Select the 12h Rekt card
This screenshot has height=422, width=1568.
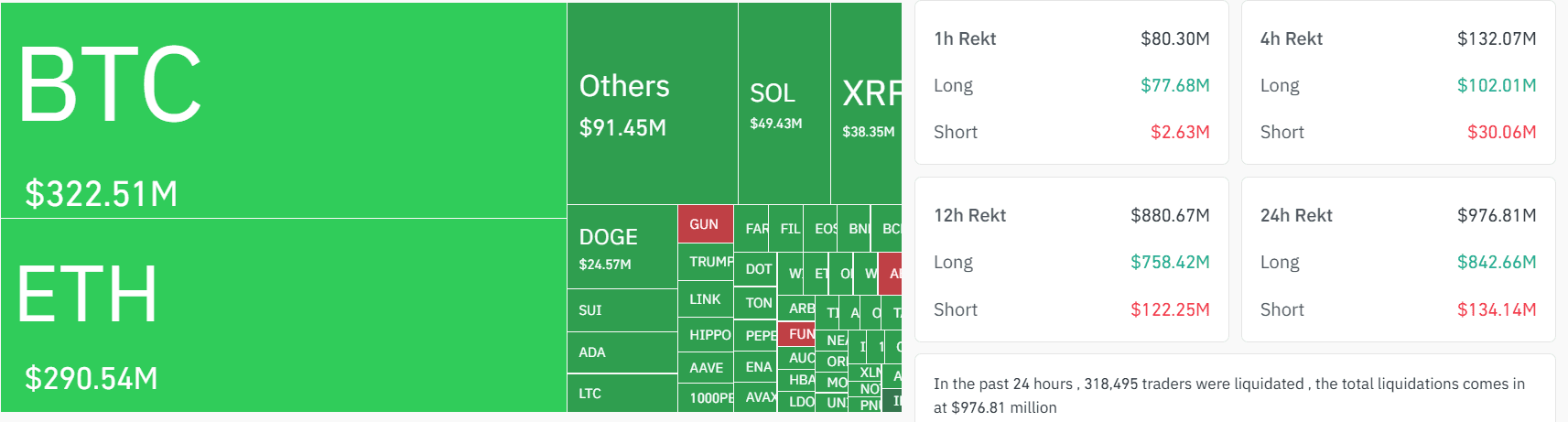pyautogui.click(x=1072, y=260)
